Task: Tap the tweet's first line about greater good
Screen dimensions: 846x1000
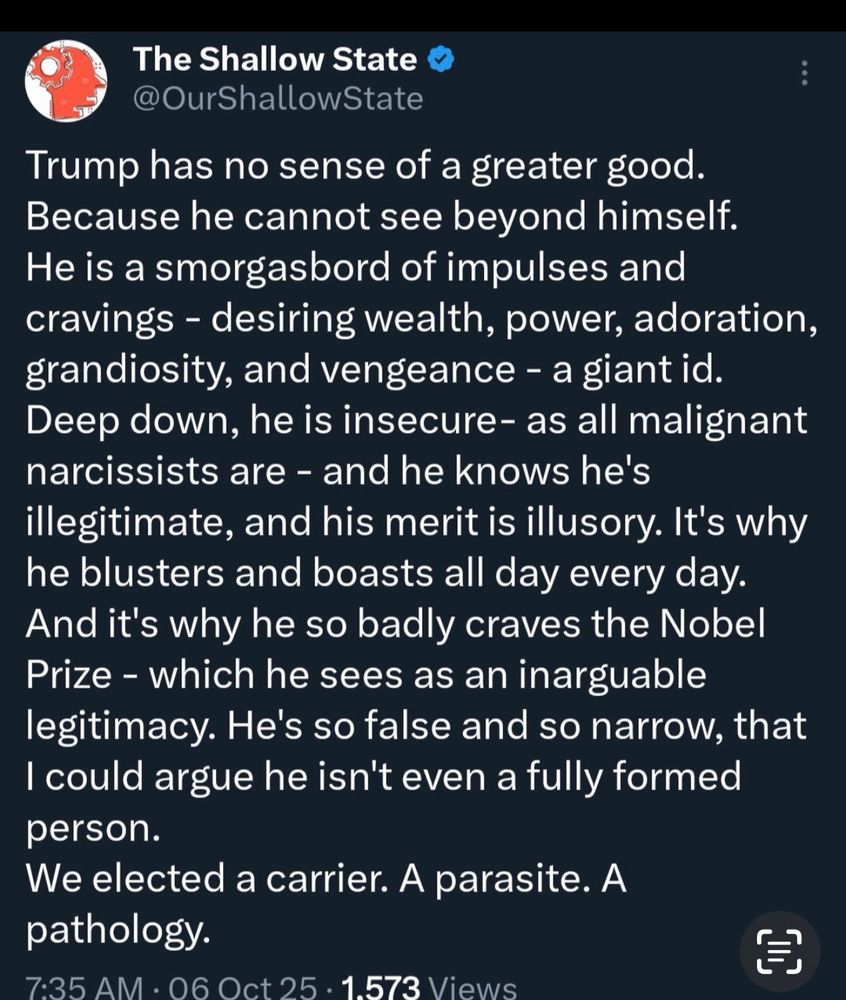Action: (365, 166)
